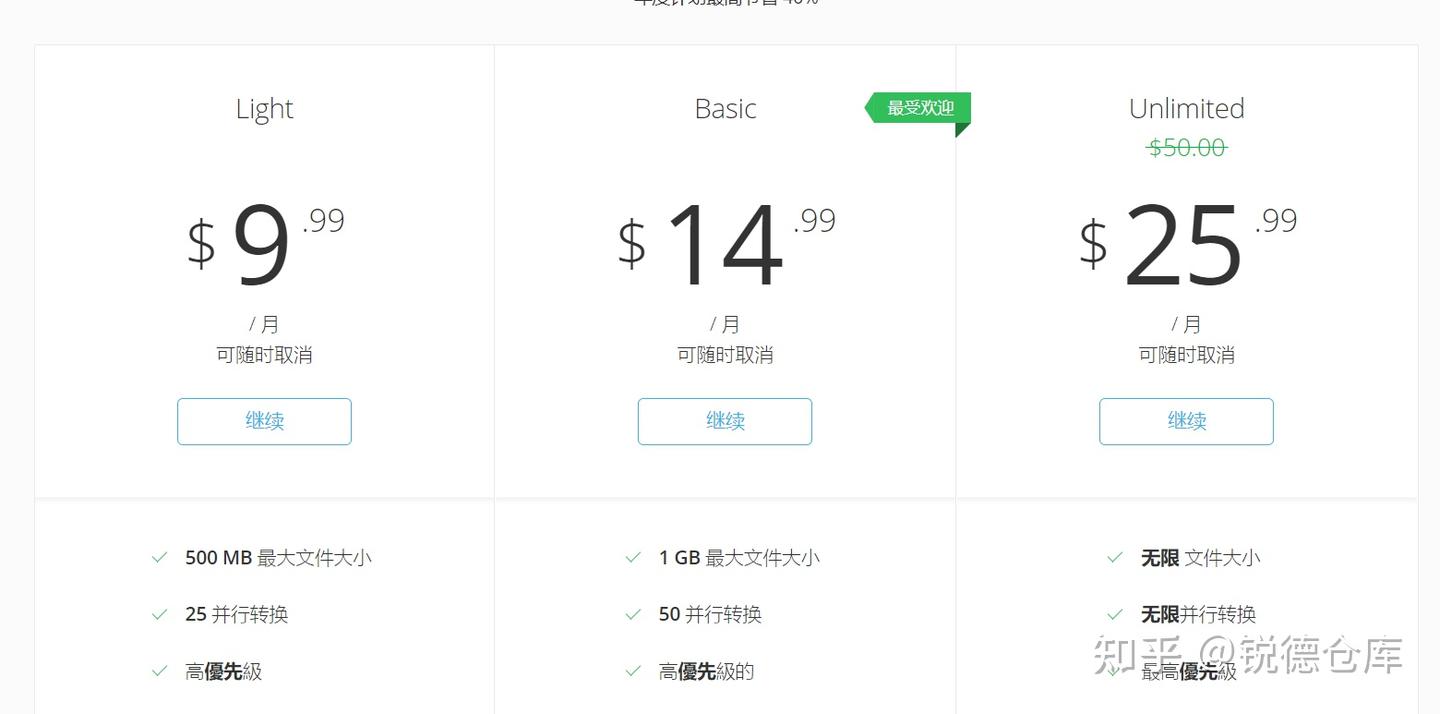Click checkmark icon beside Basic plan 高優先級的

coord(633,671)
